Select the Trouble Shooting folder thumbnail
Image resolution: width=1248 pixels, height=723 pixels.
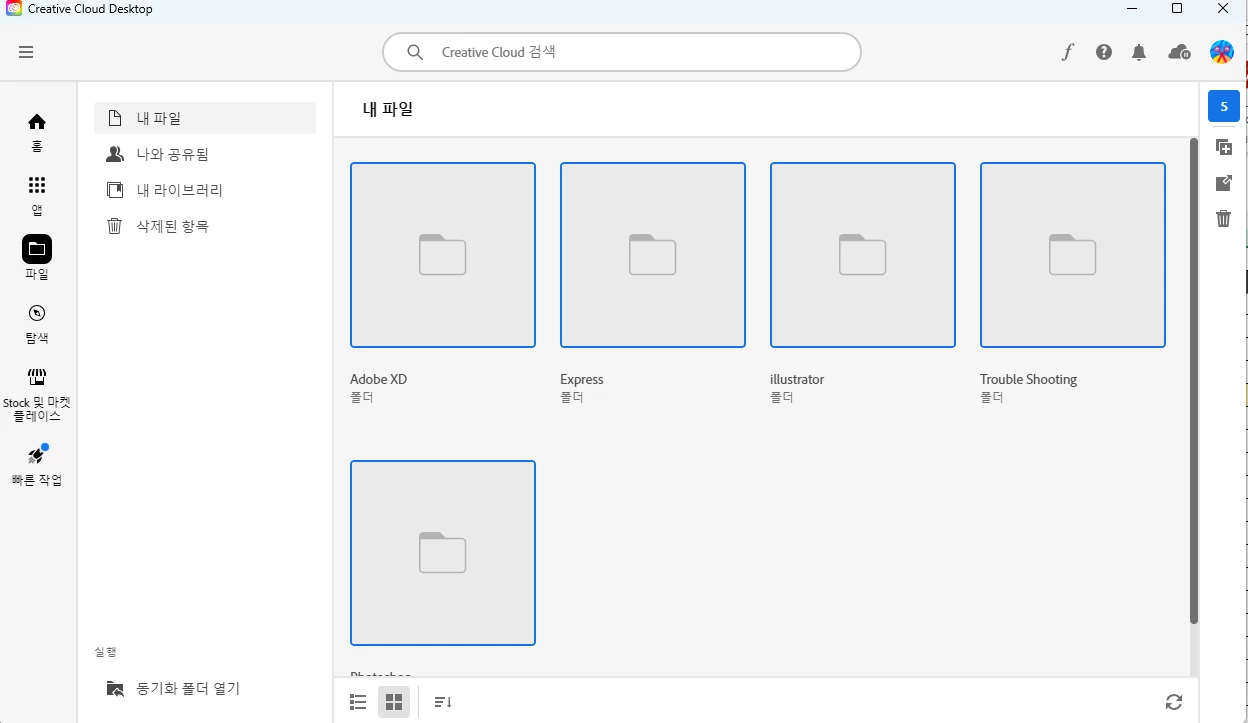click(x=1073, y=255)
